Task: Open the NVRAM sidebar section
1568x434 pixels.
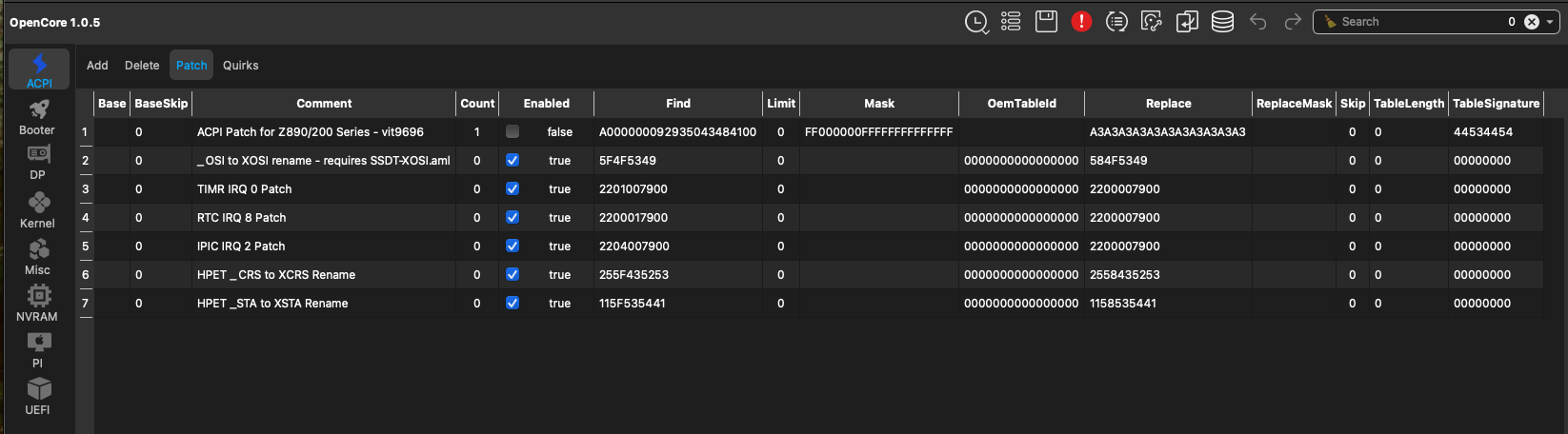Action: click(37, 304)
